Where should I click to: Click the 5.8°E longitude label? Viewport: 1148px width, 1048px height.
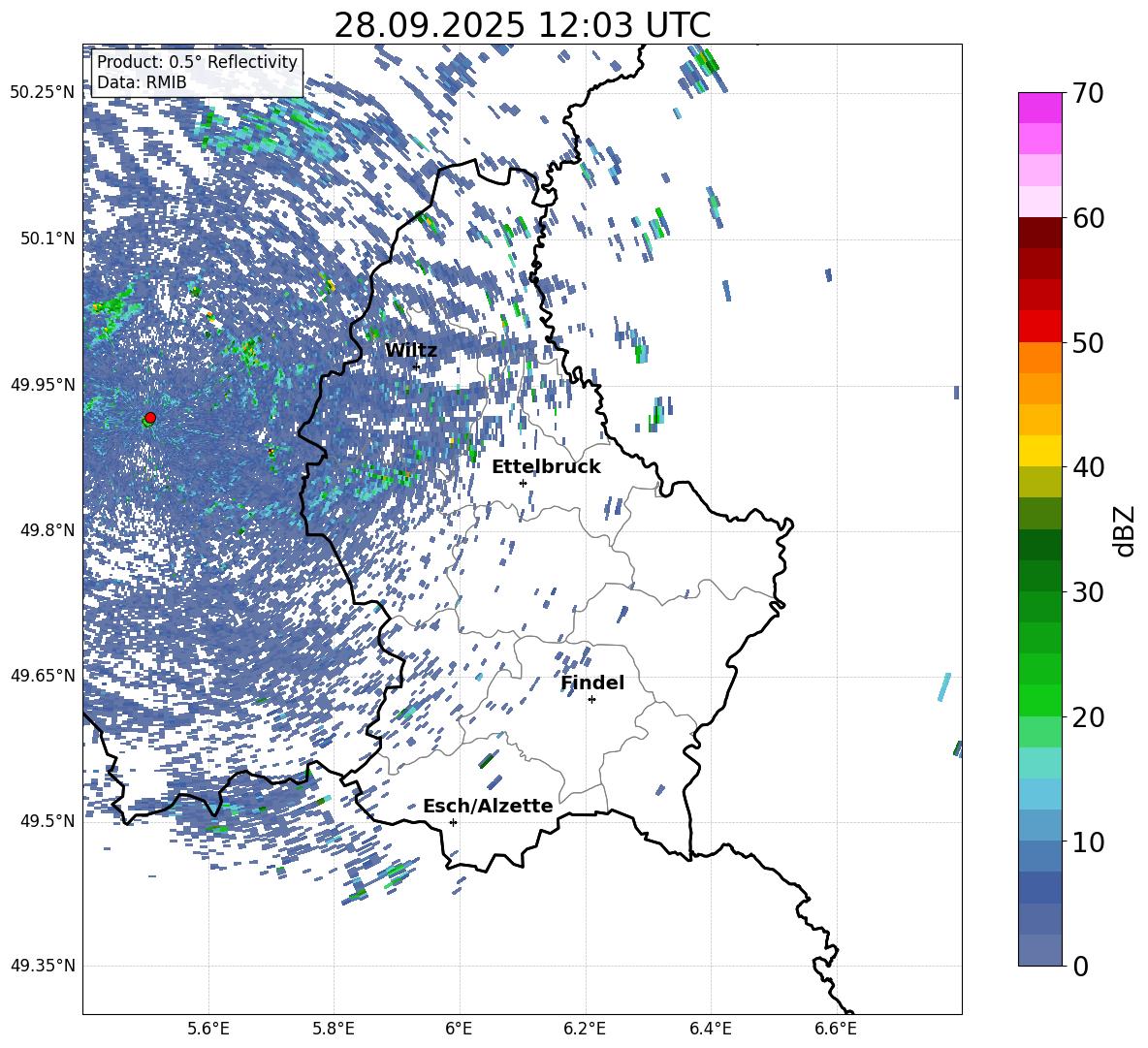[x=335, y=1029]
